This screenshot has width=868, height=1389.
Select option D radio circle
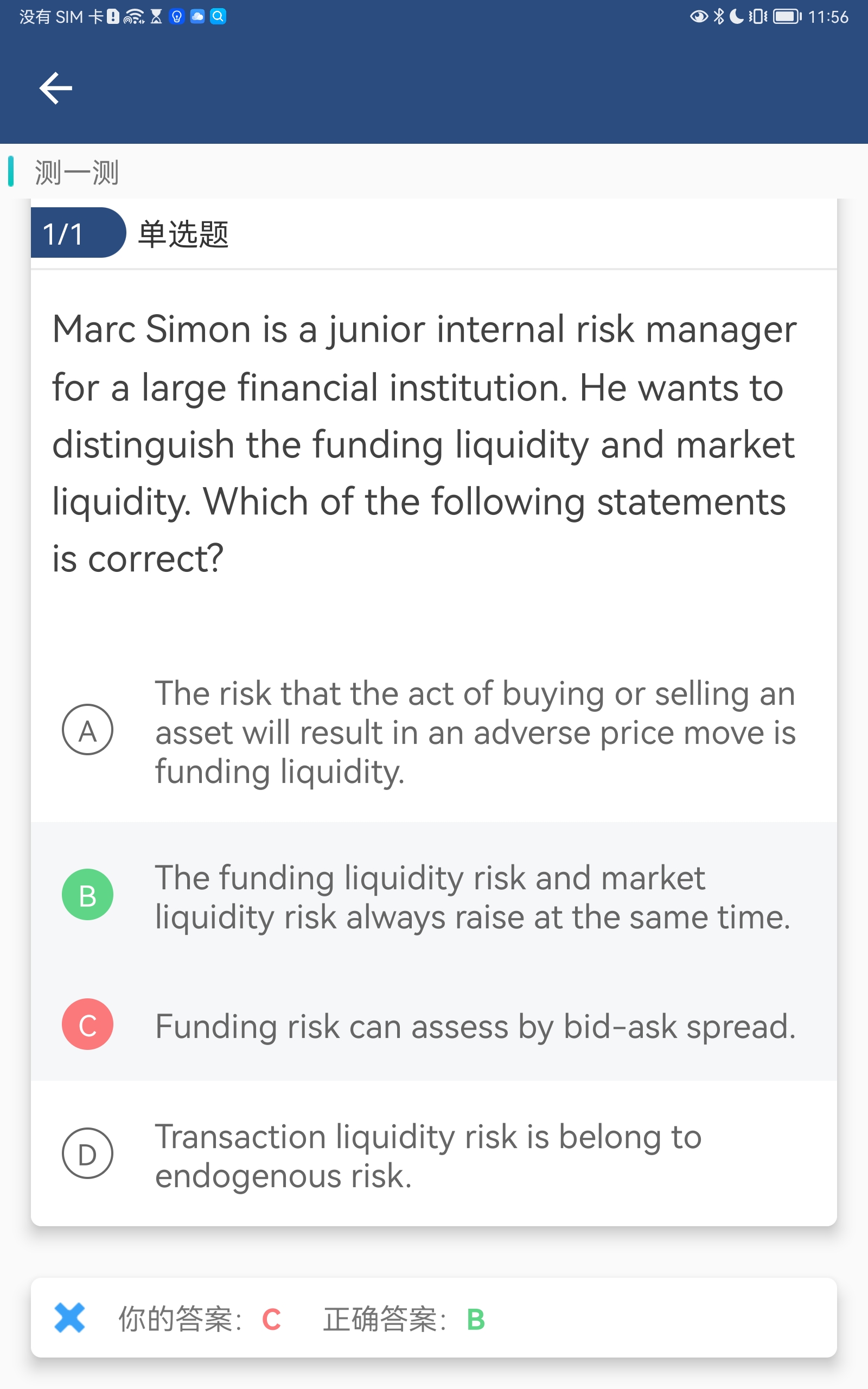click(x=87, y=1154)
